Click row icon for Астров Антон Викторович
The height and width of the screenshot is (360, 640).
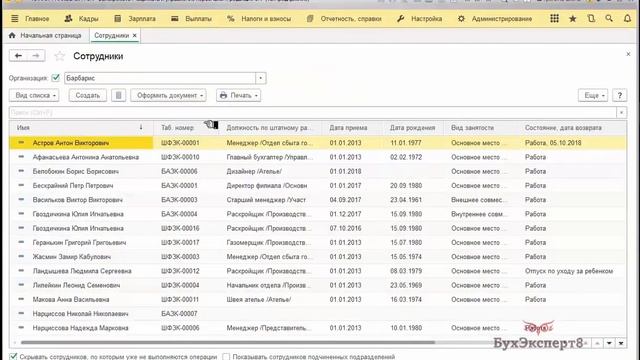pyautogui.click(x=21, y=142)
